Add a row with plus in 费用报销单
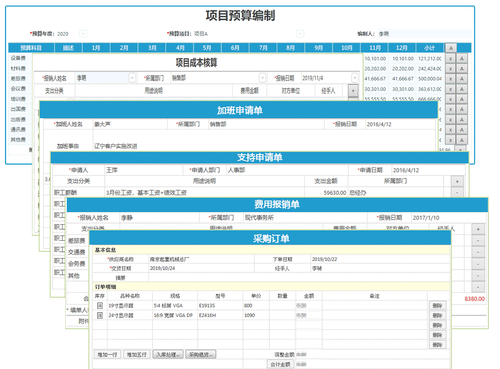Viewport: 500px width, 369px height. click(478, 229)
